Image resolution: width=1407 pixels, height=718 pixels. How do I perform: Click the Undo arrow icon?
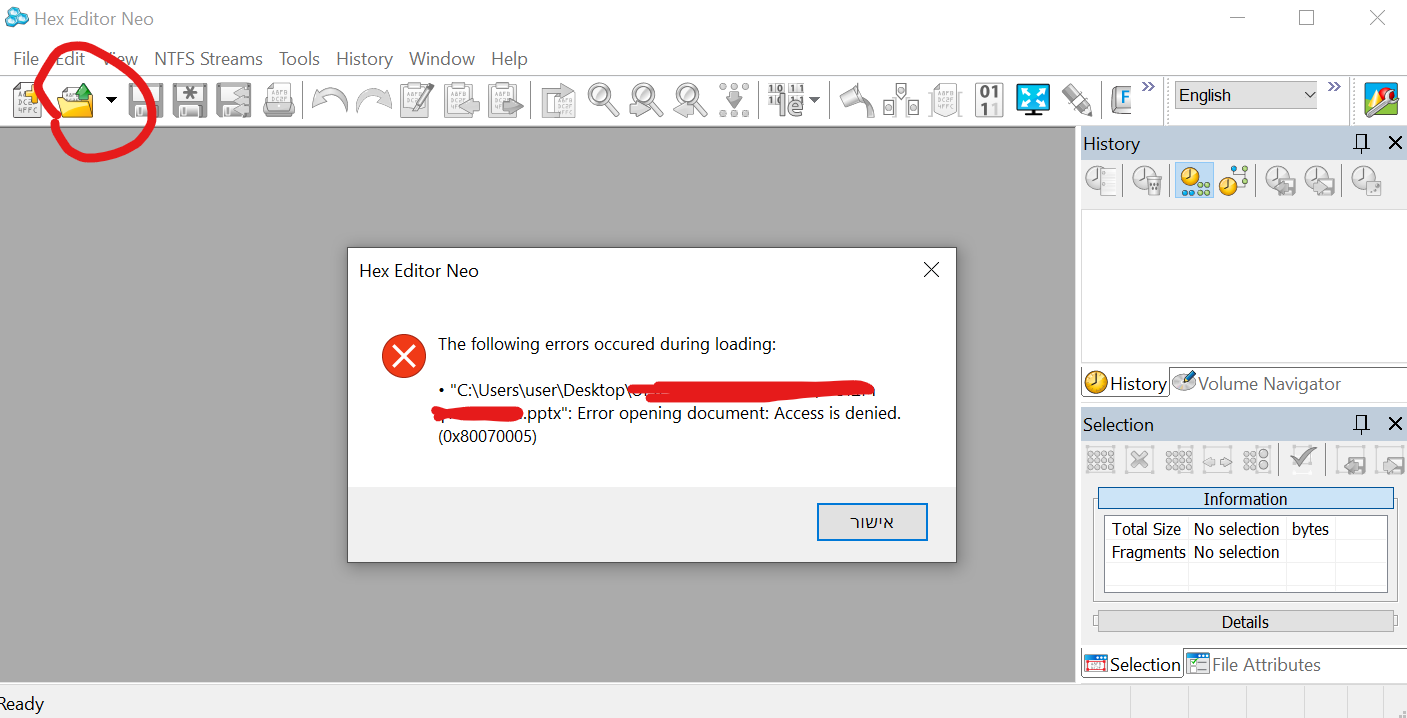[x=330, y=100]
